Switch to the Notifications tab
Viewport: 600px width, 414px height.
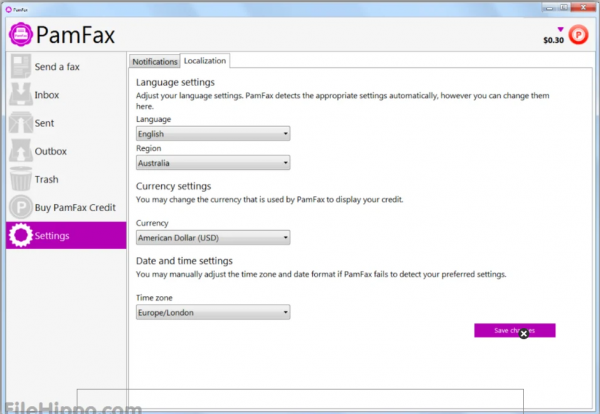click(x=155, y=62)
